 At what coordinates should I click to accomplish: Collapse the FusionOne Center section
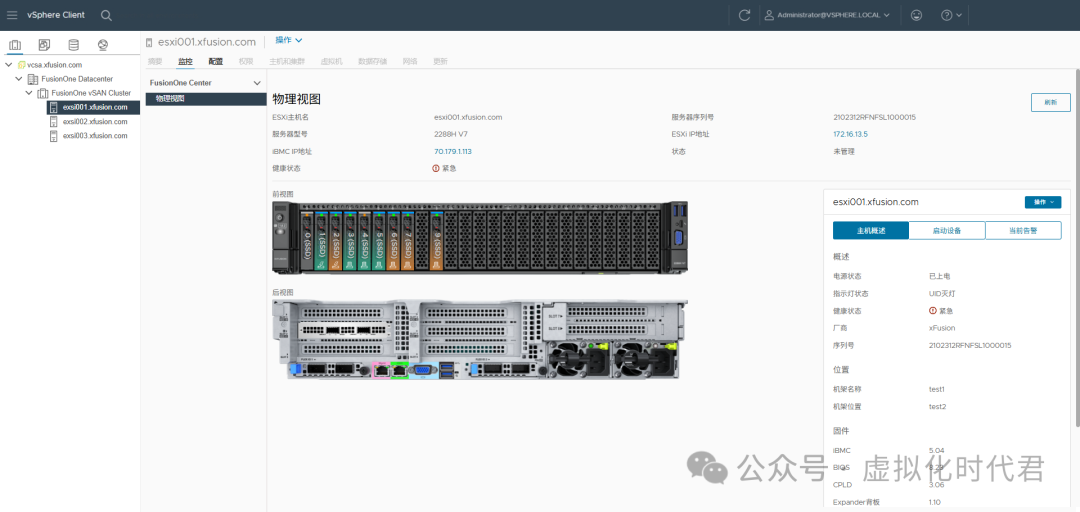click(x=257, y=83)
